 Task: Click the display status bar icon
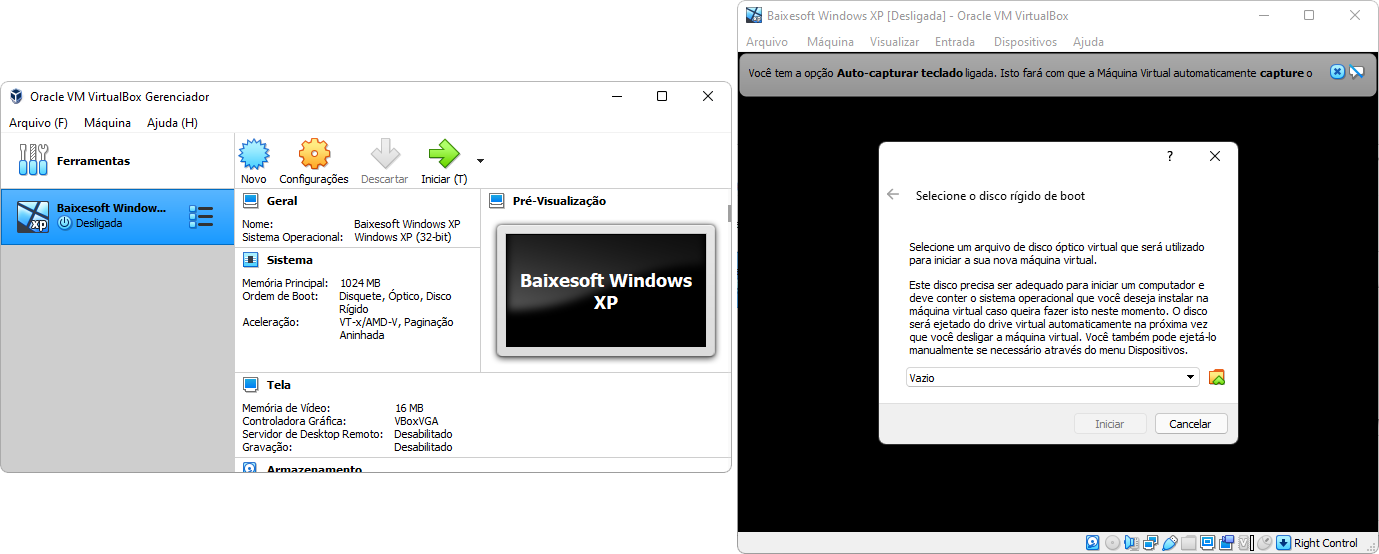tap(1208, 543)
